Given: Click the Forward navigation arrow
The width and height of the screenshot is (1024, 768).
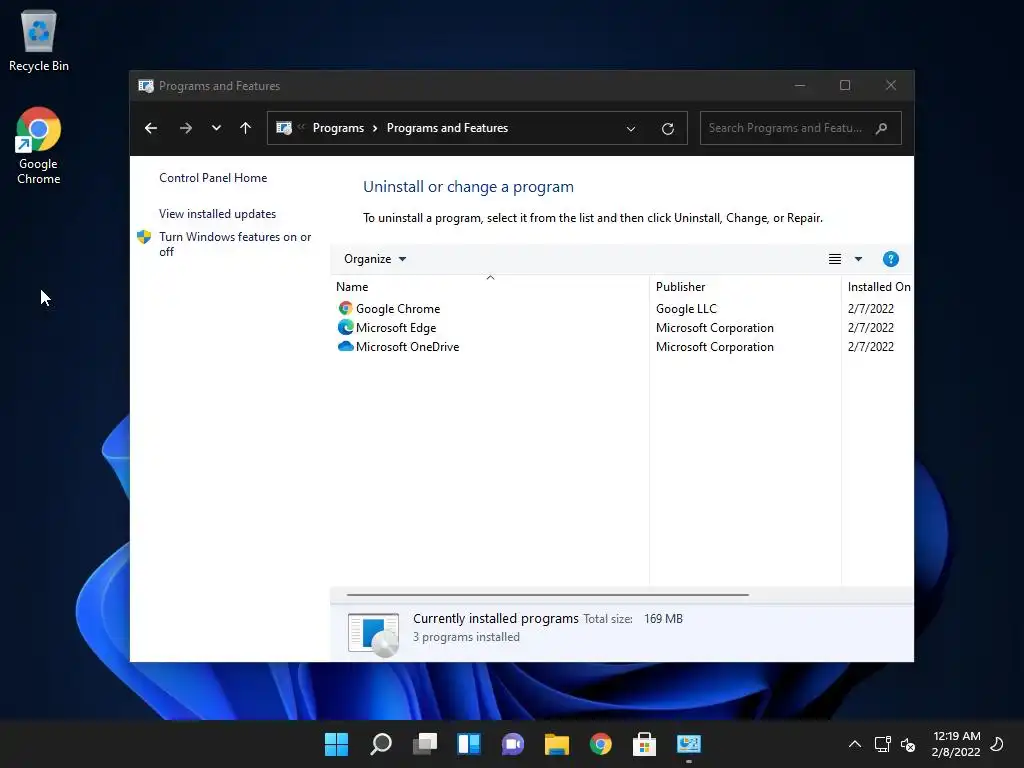Looking at the screenshot, I should pyautogui.click(x=185, y=128).
